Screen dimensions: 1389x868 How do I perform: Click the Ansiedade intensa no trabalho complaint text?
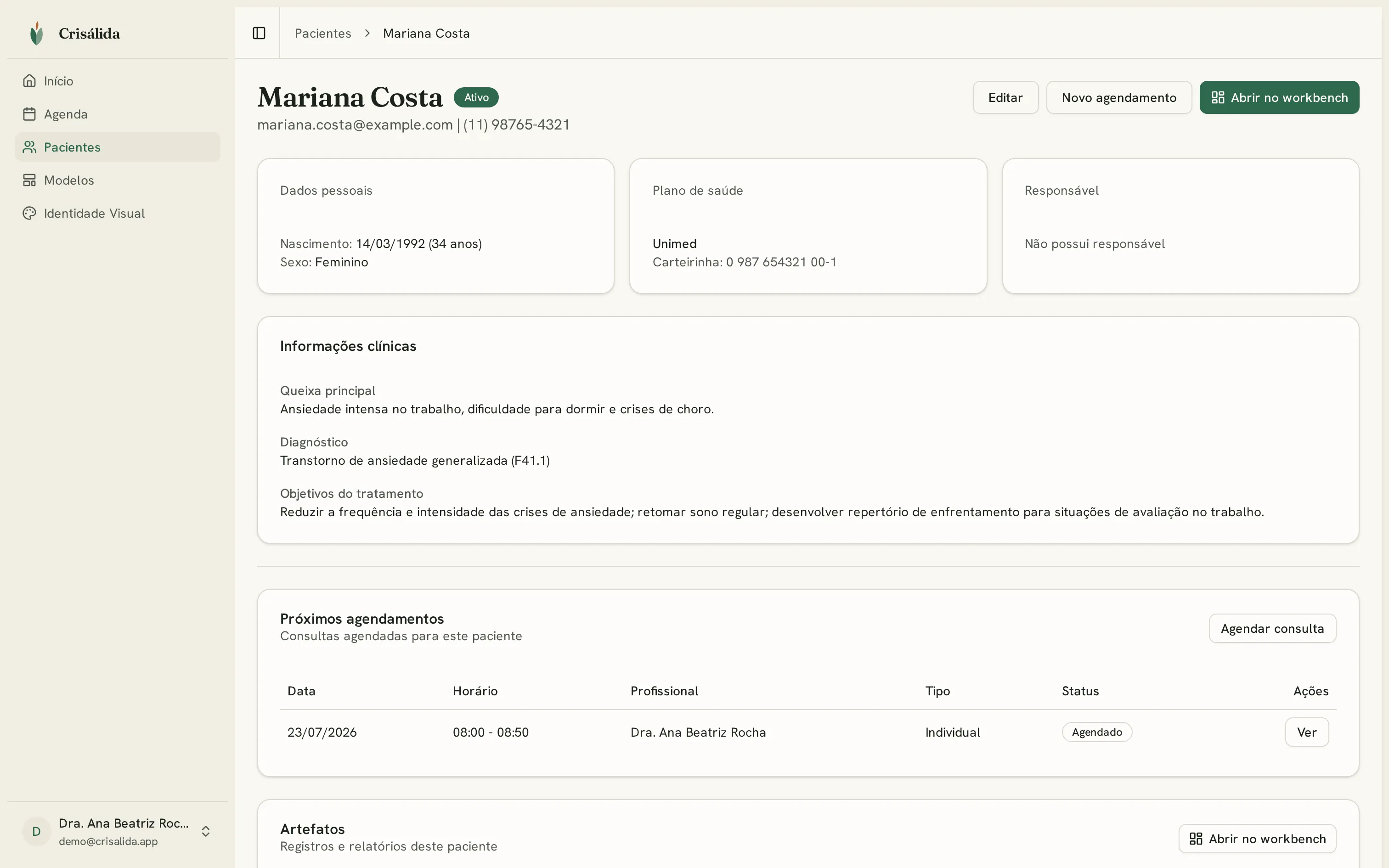click(497, 409)
